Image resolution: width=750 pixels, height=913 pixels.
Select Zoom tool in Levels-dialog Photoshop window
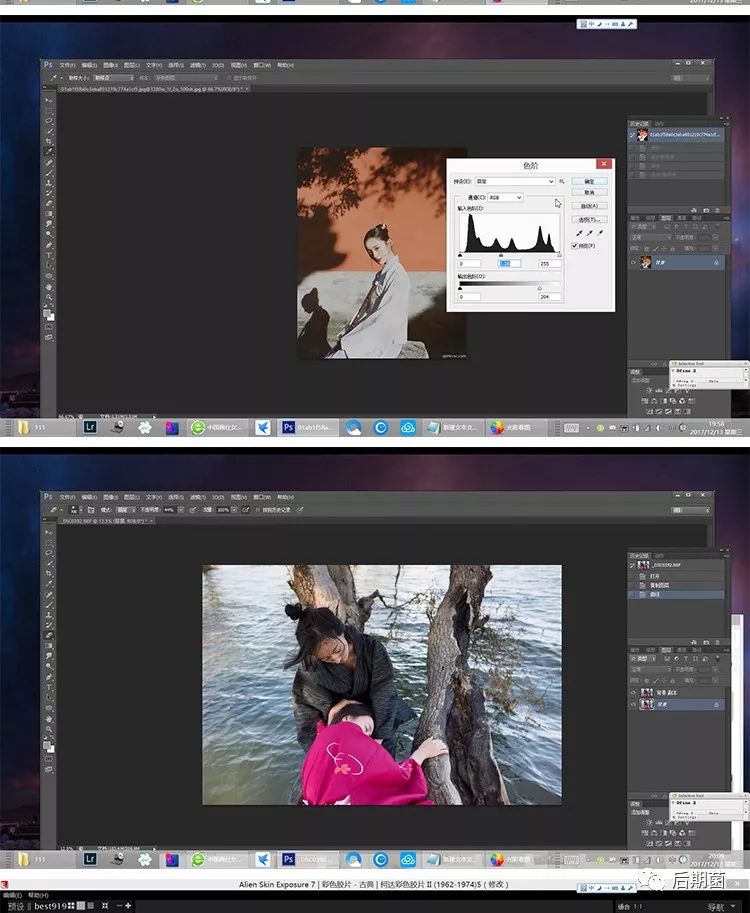[x=49, y=296]
